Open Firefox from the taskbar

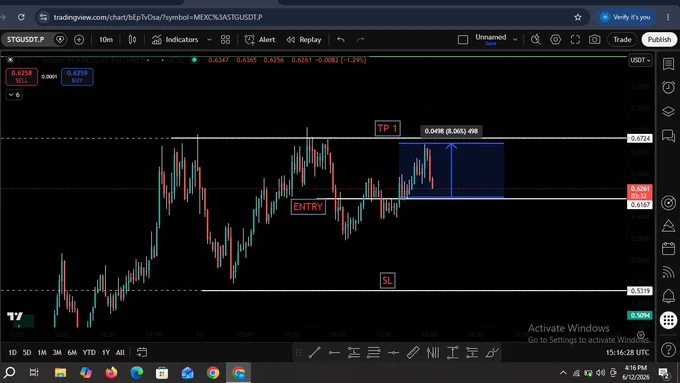coord(111,373)
